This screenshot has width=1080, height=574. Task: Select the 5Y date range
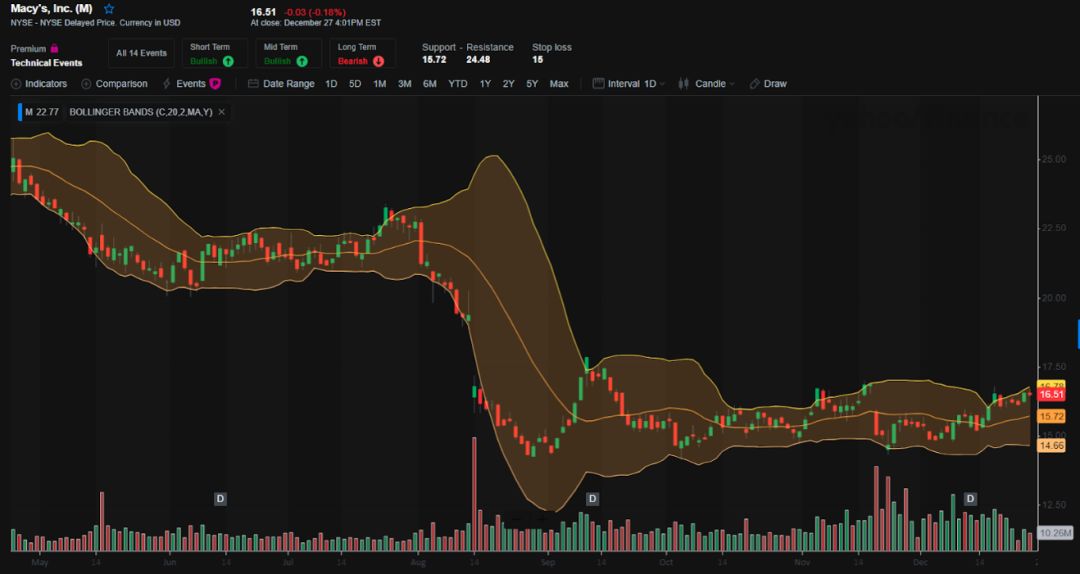click(532, 84)
